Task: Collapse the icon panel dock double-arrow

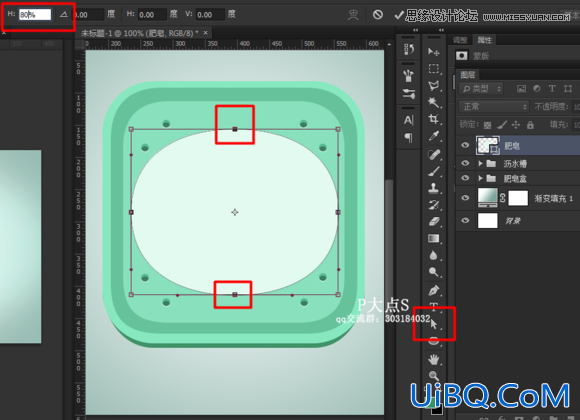Action: coord(415,30)
